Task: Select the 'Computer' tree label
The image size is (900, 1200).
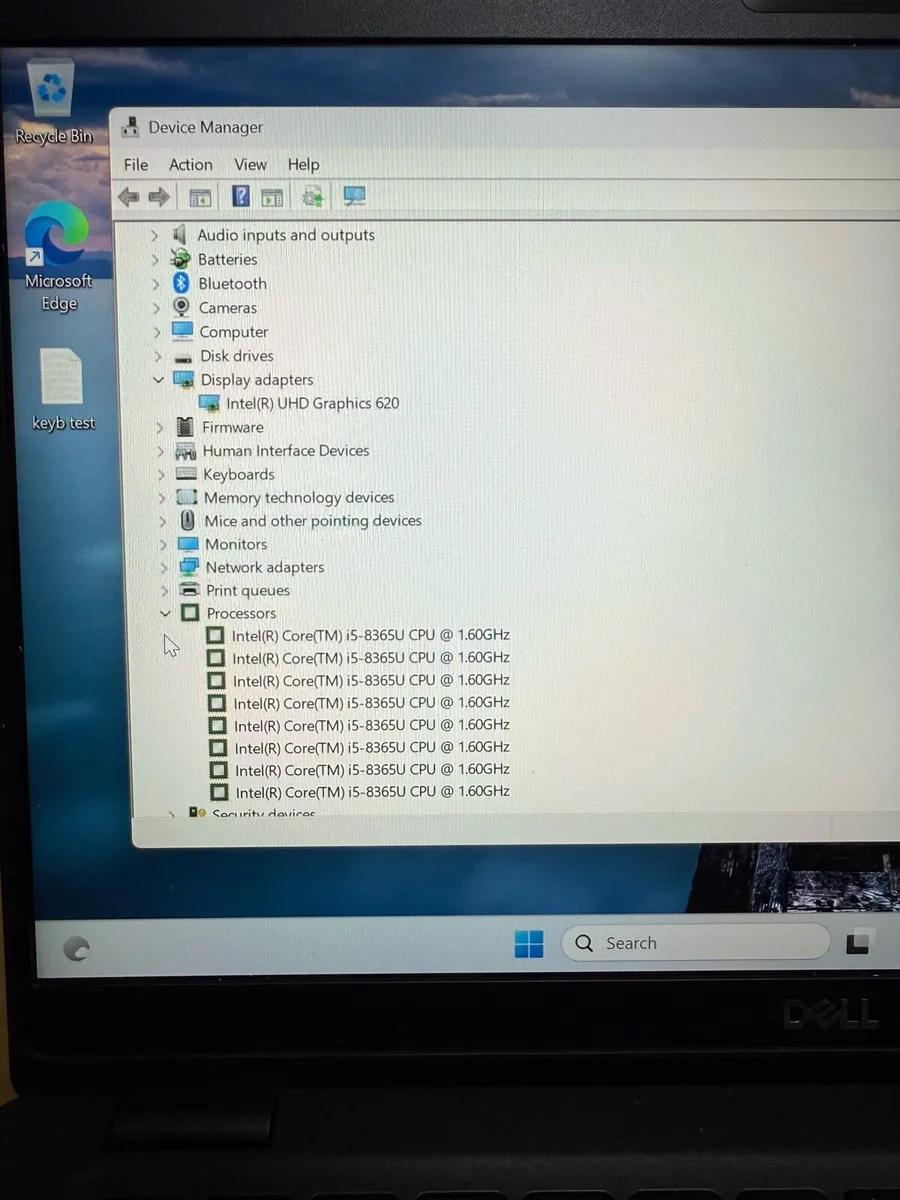Action: [x=233, y=332]
